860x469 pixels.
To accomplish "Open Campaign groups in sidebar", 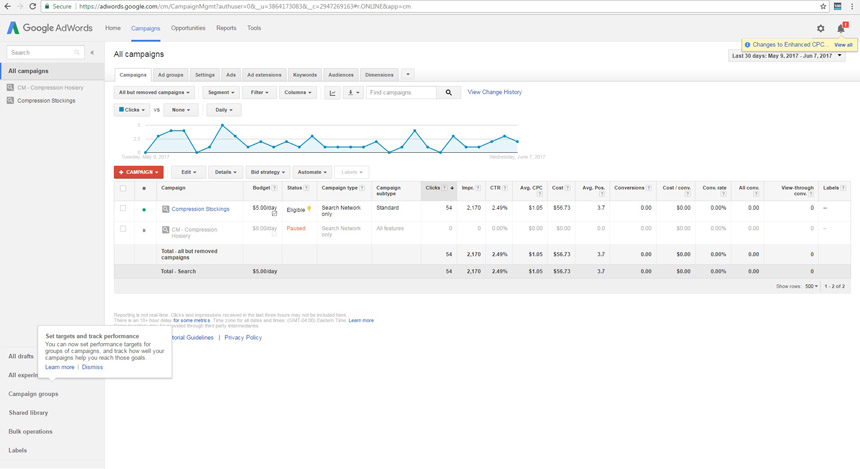I will coord(33,394).
